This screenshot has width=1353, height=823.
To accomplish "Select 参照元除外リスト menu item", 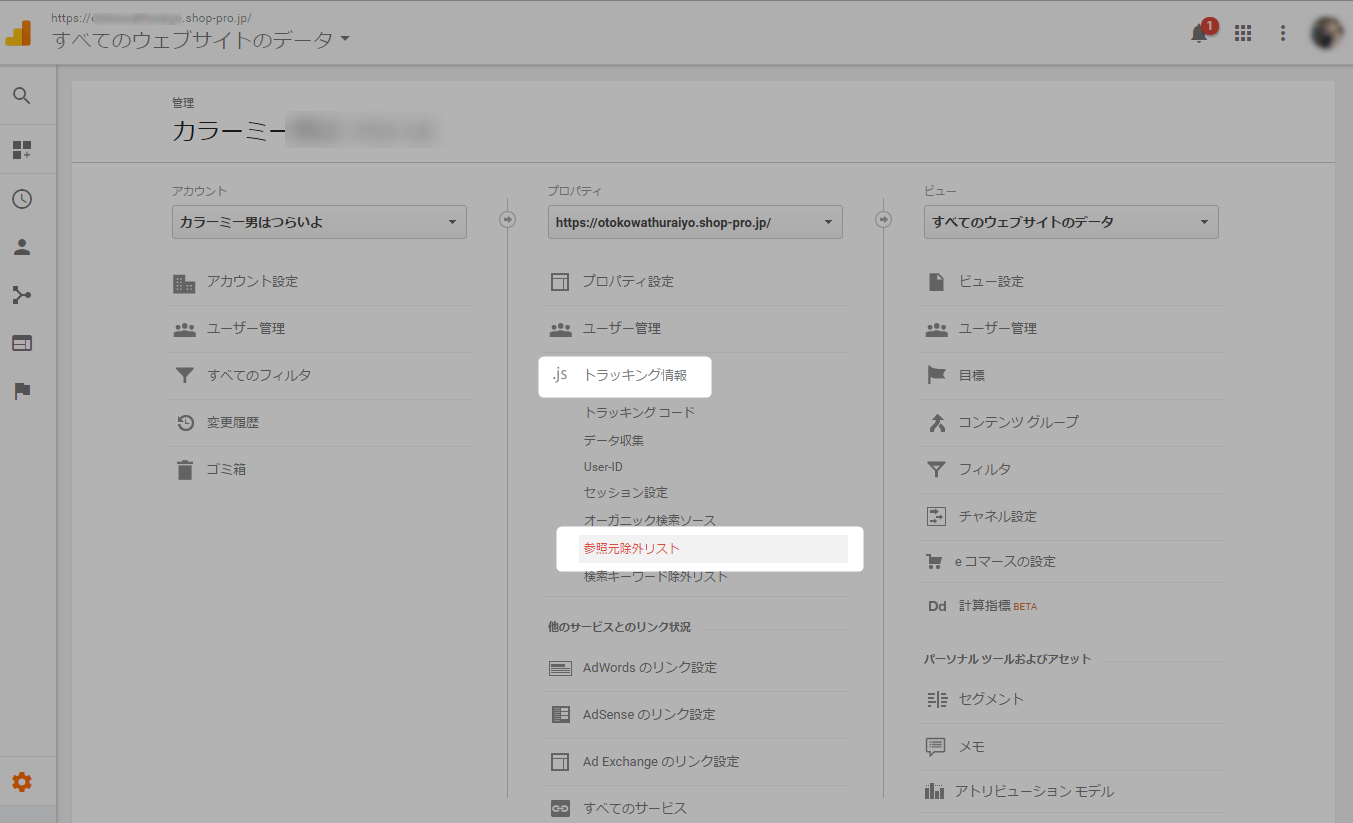I will tap(632, 549).
